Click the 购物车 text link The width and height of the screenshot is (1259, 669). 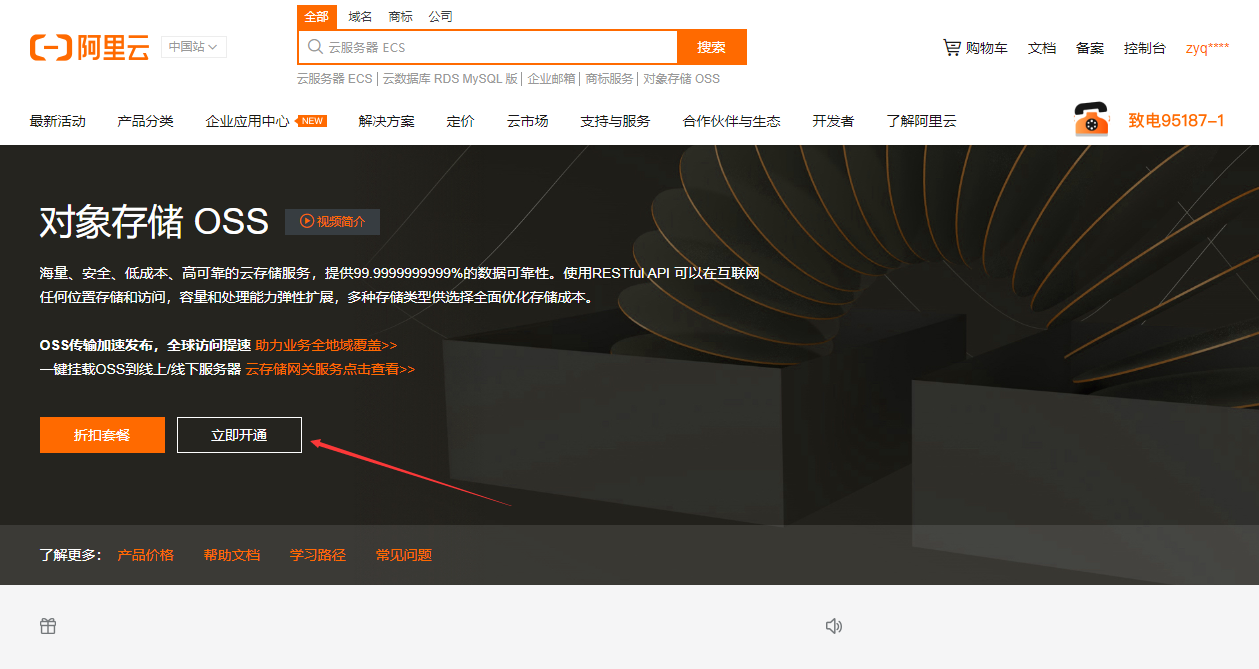coord(987,48)
